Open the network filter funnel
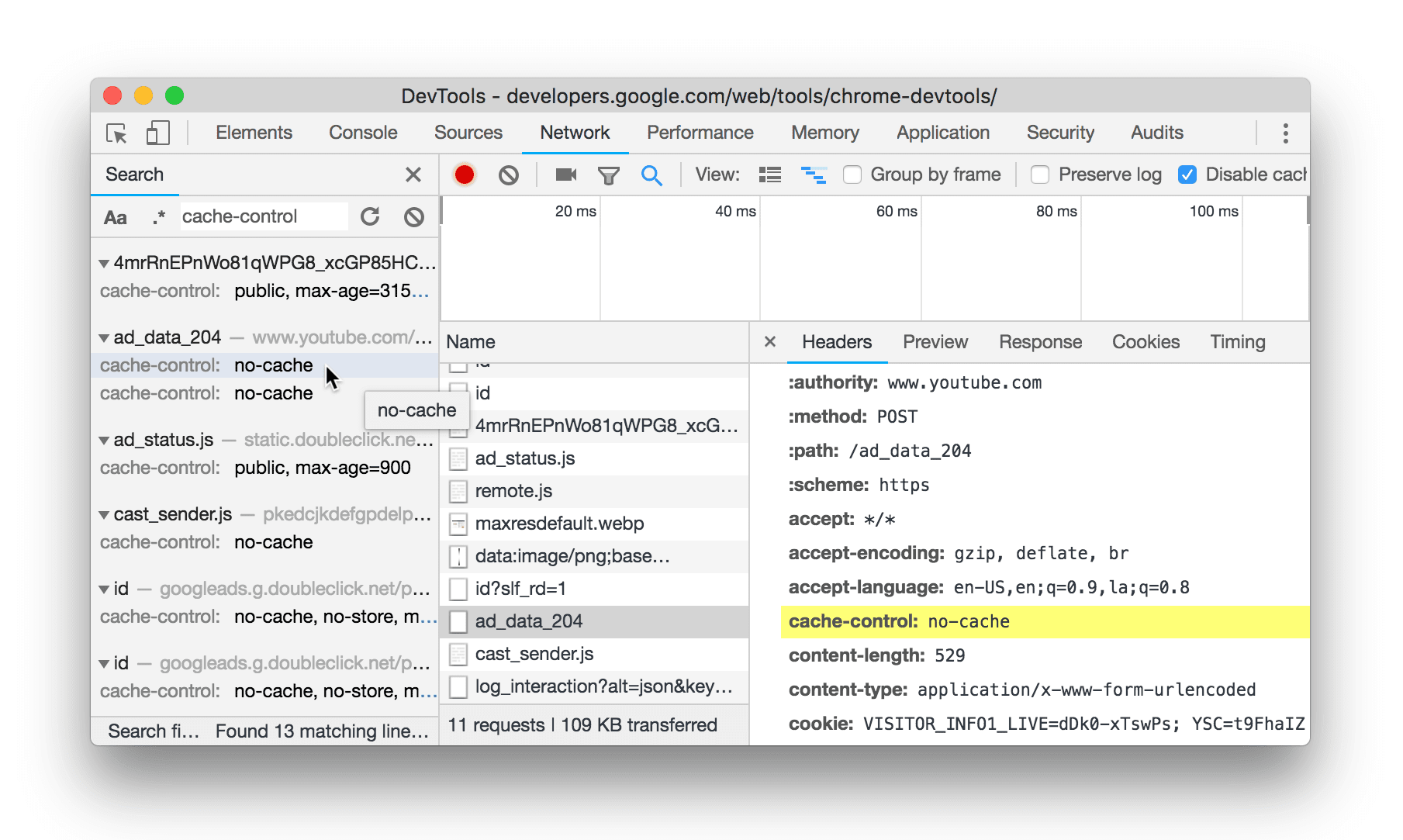 pyautogui.click(x=609, y=175)
